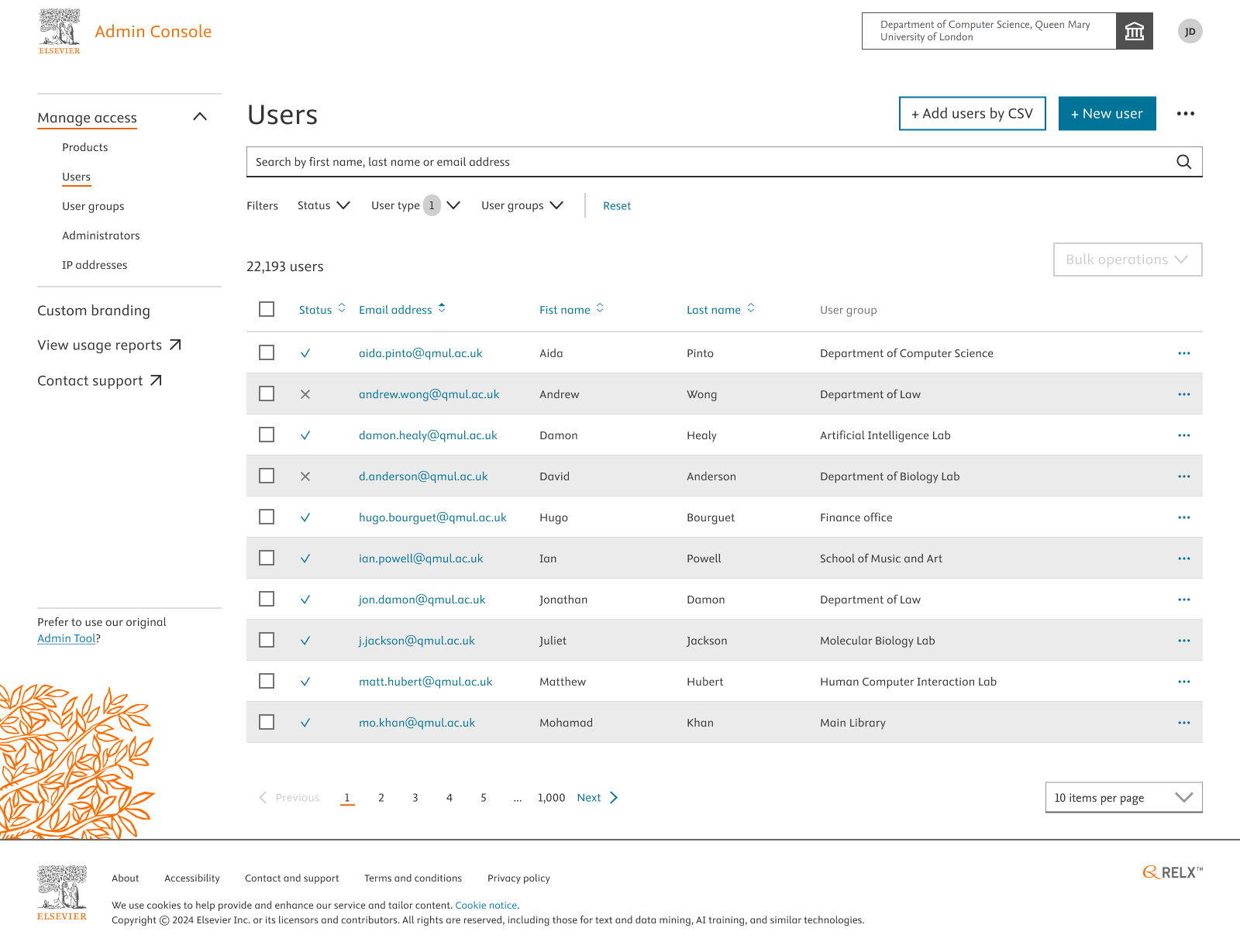
Task: Click the Add users by CSV button
Action: coord(973,114)
